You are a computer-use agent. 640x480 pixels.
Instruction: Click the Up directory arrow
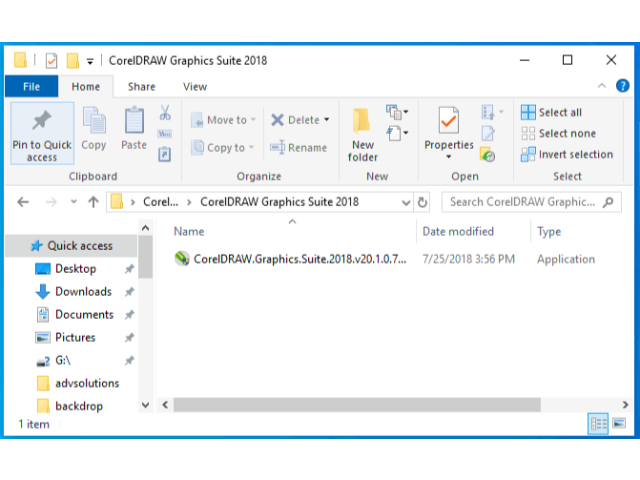coord(93,201)
